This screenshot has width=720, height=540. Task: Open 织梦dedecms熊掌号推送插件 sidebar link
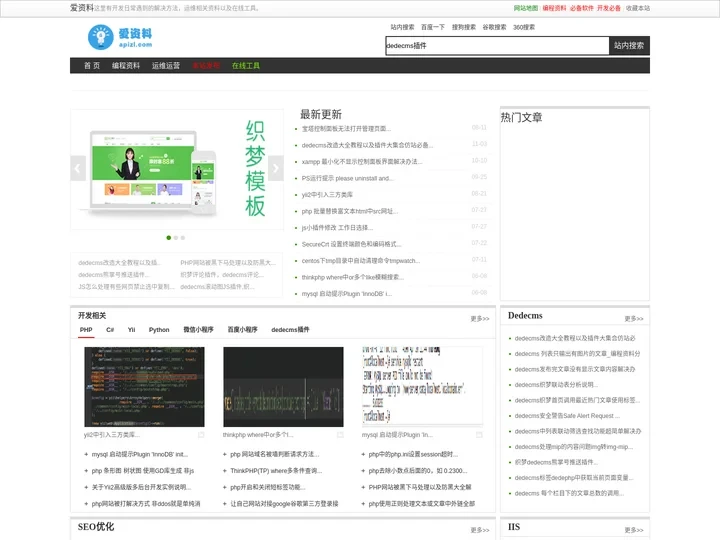tap(556, 462)
